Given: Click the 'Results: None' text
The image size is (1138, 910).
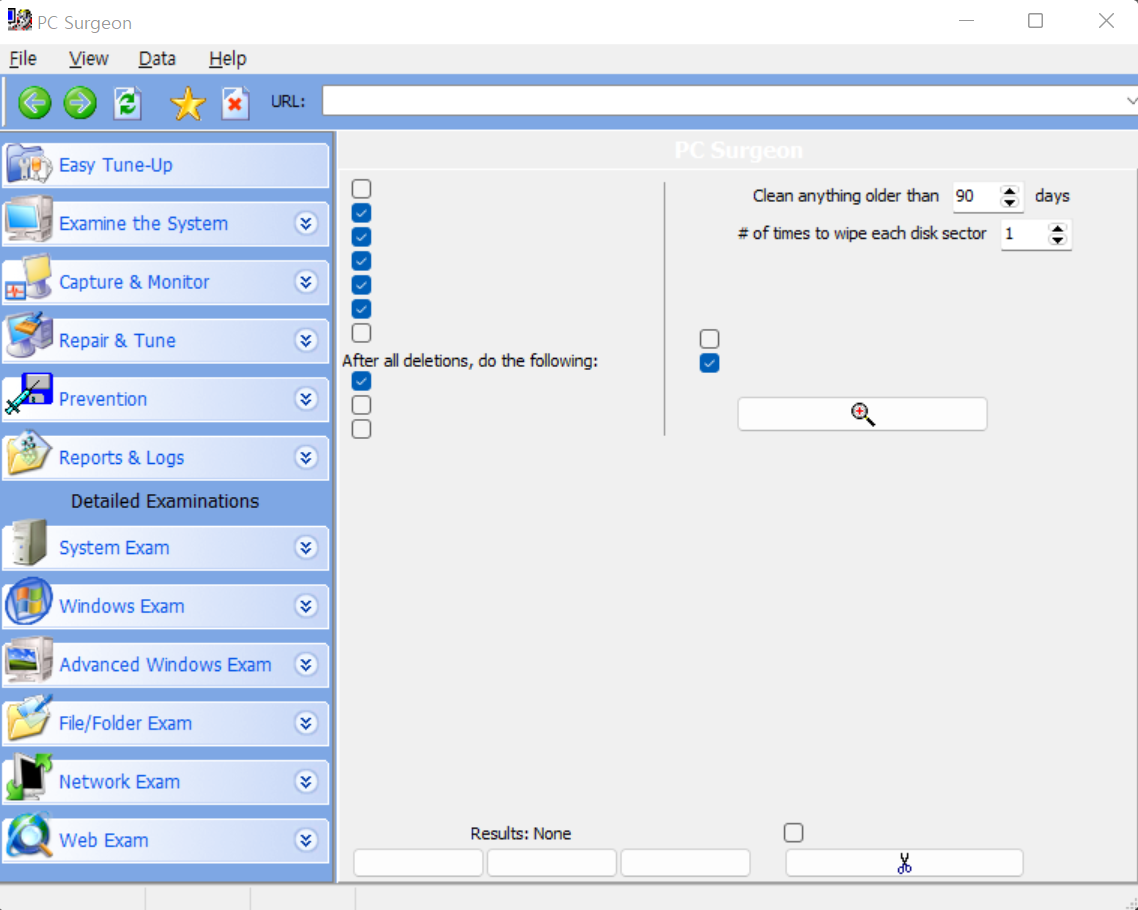Looking at the screenshot, I should point(520,834).
